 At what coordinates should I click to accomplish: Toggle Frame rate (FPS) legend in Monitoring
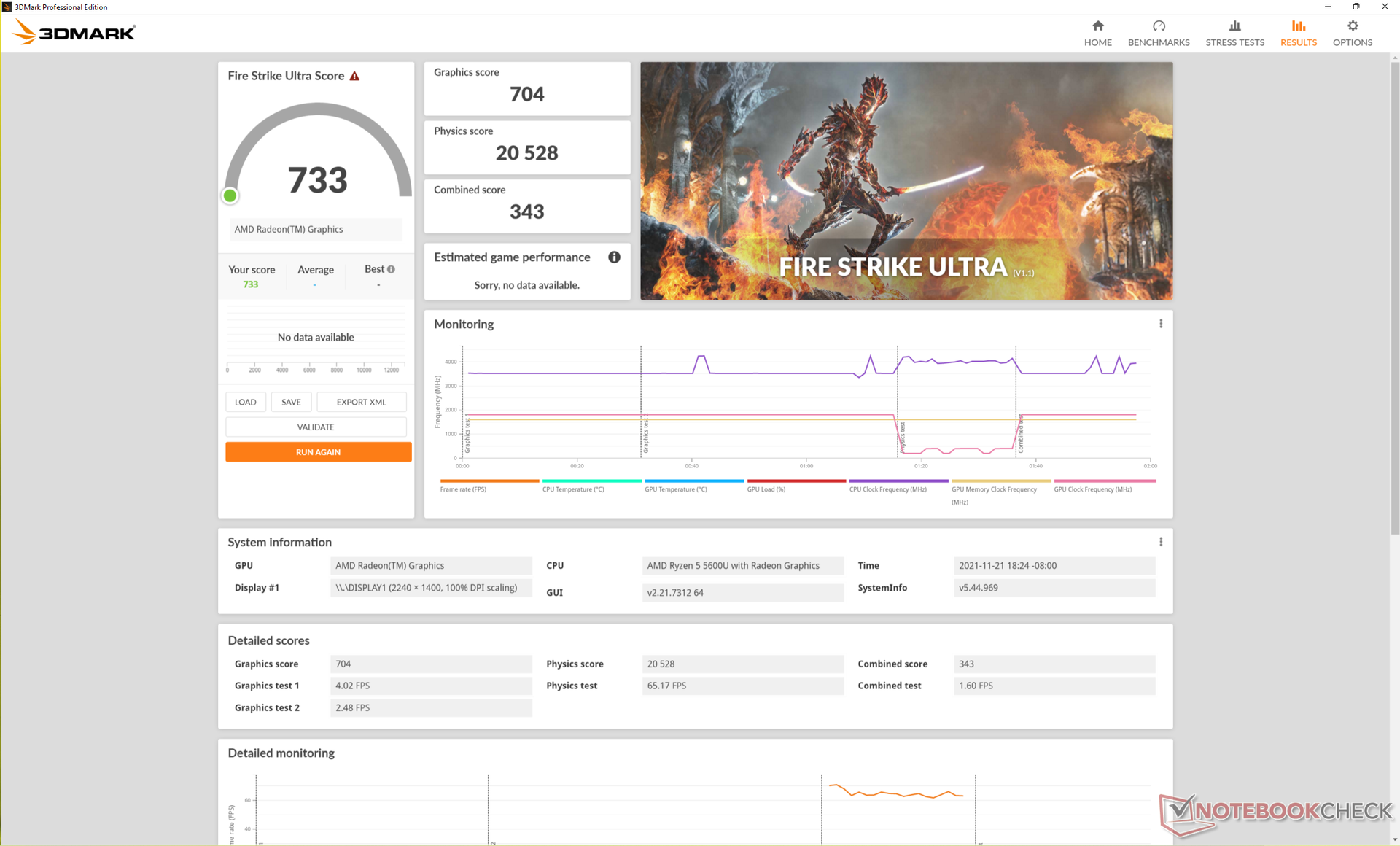point(463,489)
